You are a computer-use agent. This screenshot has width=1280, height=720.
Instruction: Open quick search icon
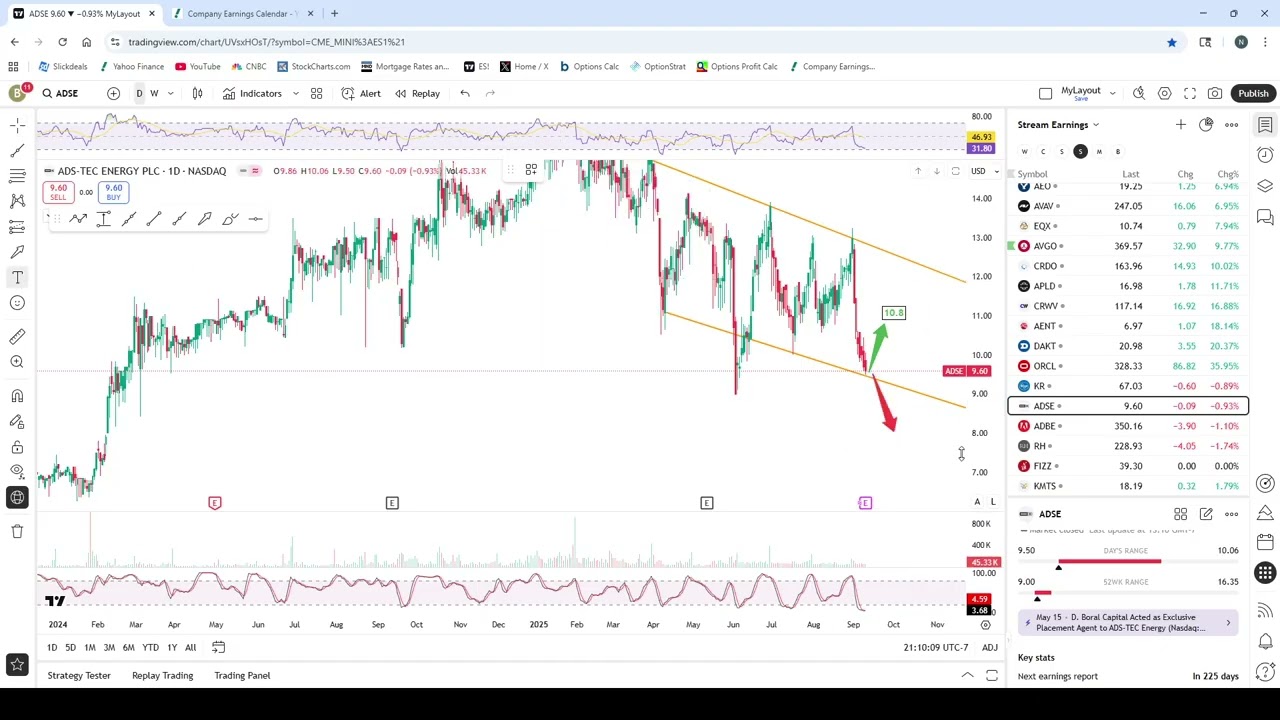pos(1139,93)
